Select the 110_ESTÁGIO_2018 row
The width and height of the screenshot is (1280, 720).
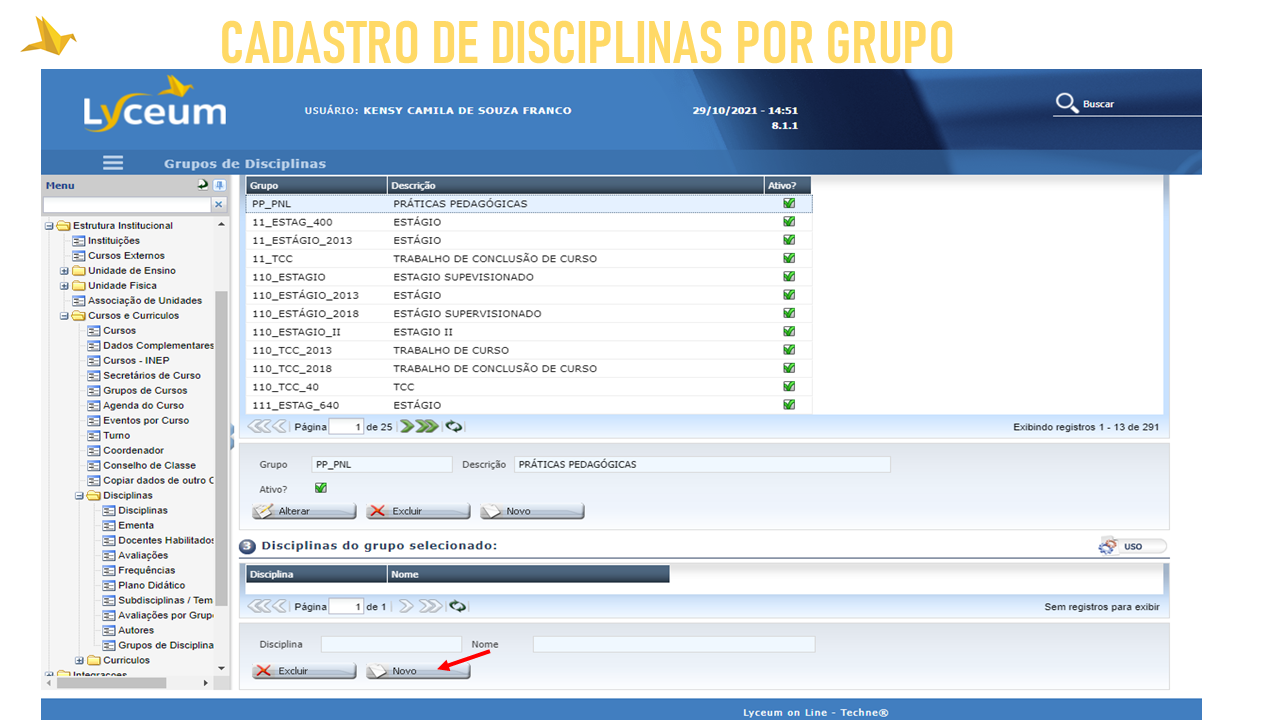529,313
